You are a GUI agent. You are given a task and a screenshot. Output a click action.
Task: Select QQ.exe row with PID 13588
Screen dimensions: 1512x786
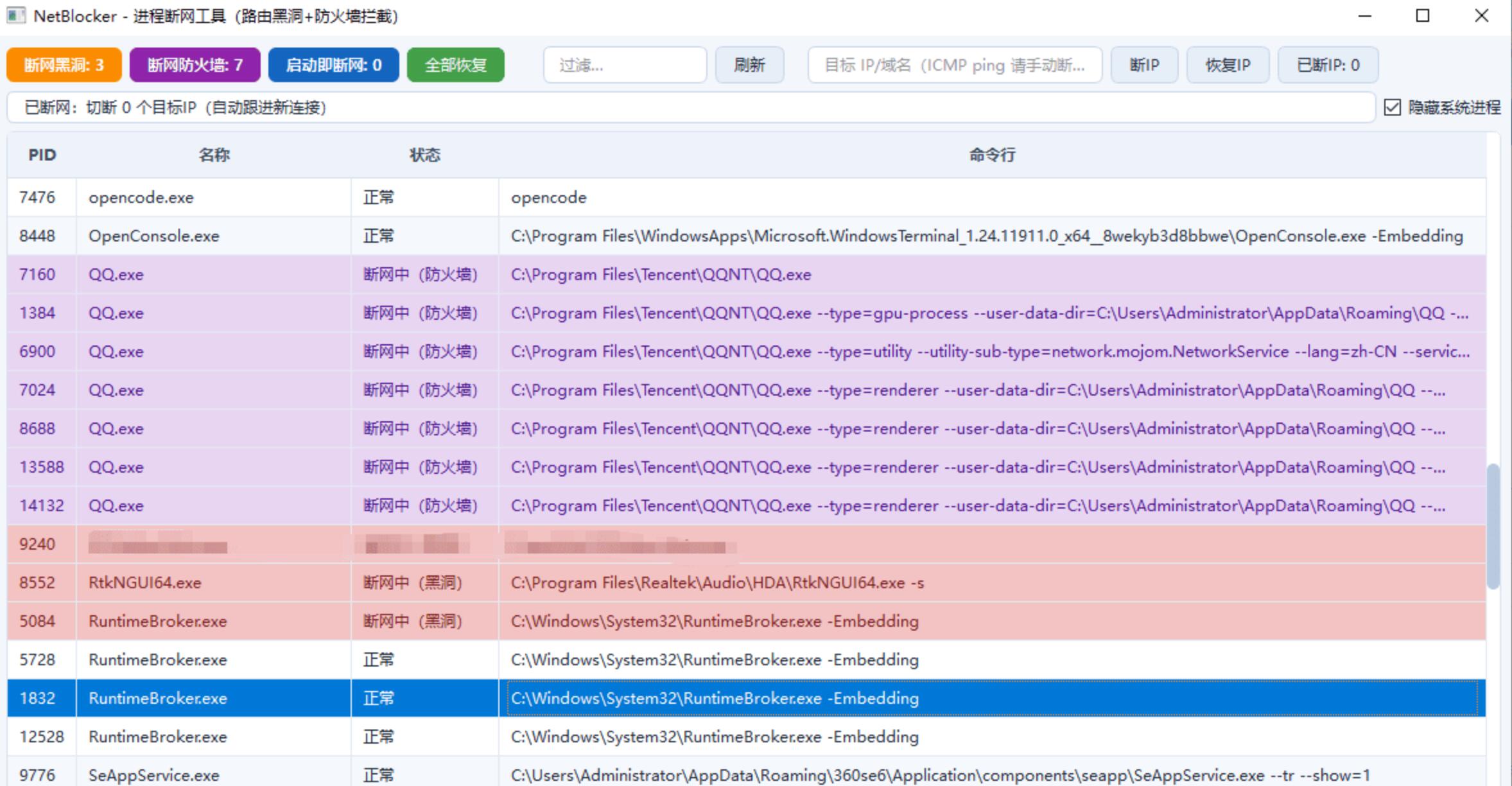click(747, 467)
